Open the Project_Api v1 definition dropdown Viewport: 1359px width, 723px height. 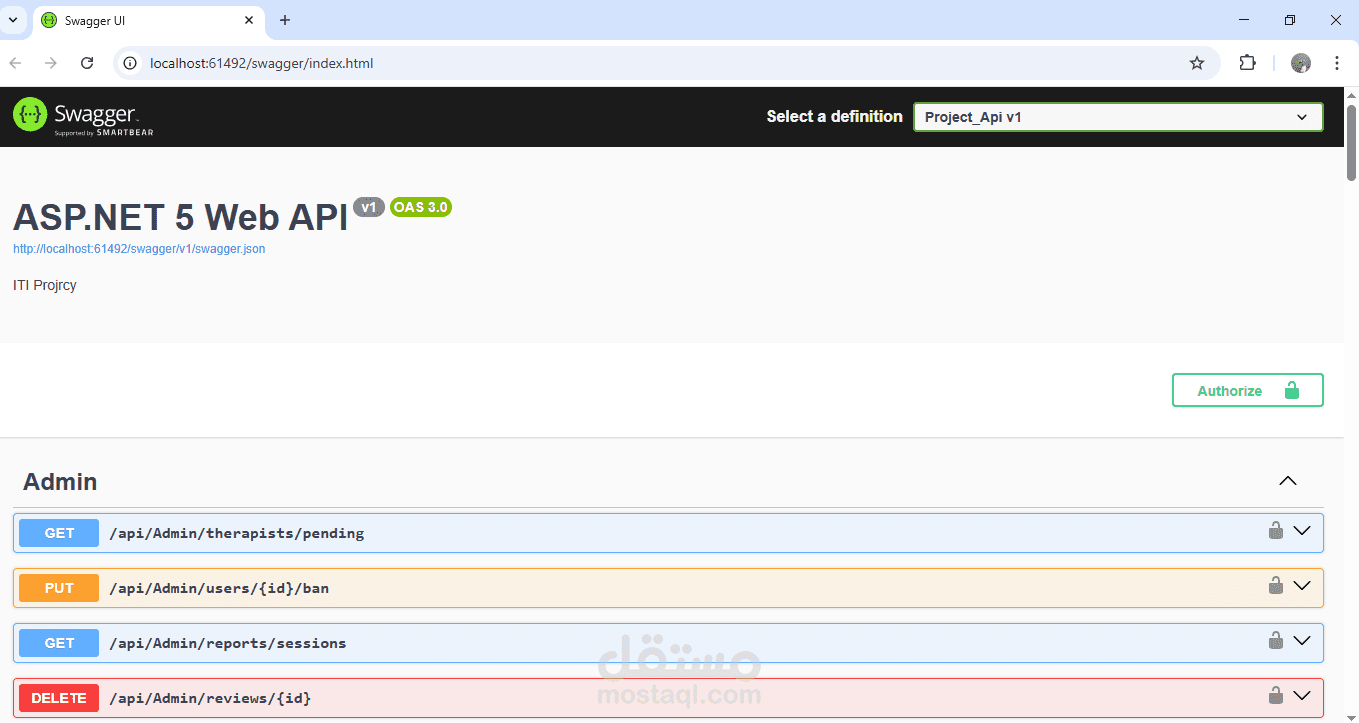pos(1118,117)
